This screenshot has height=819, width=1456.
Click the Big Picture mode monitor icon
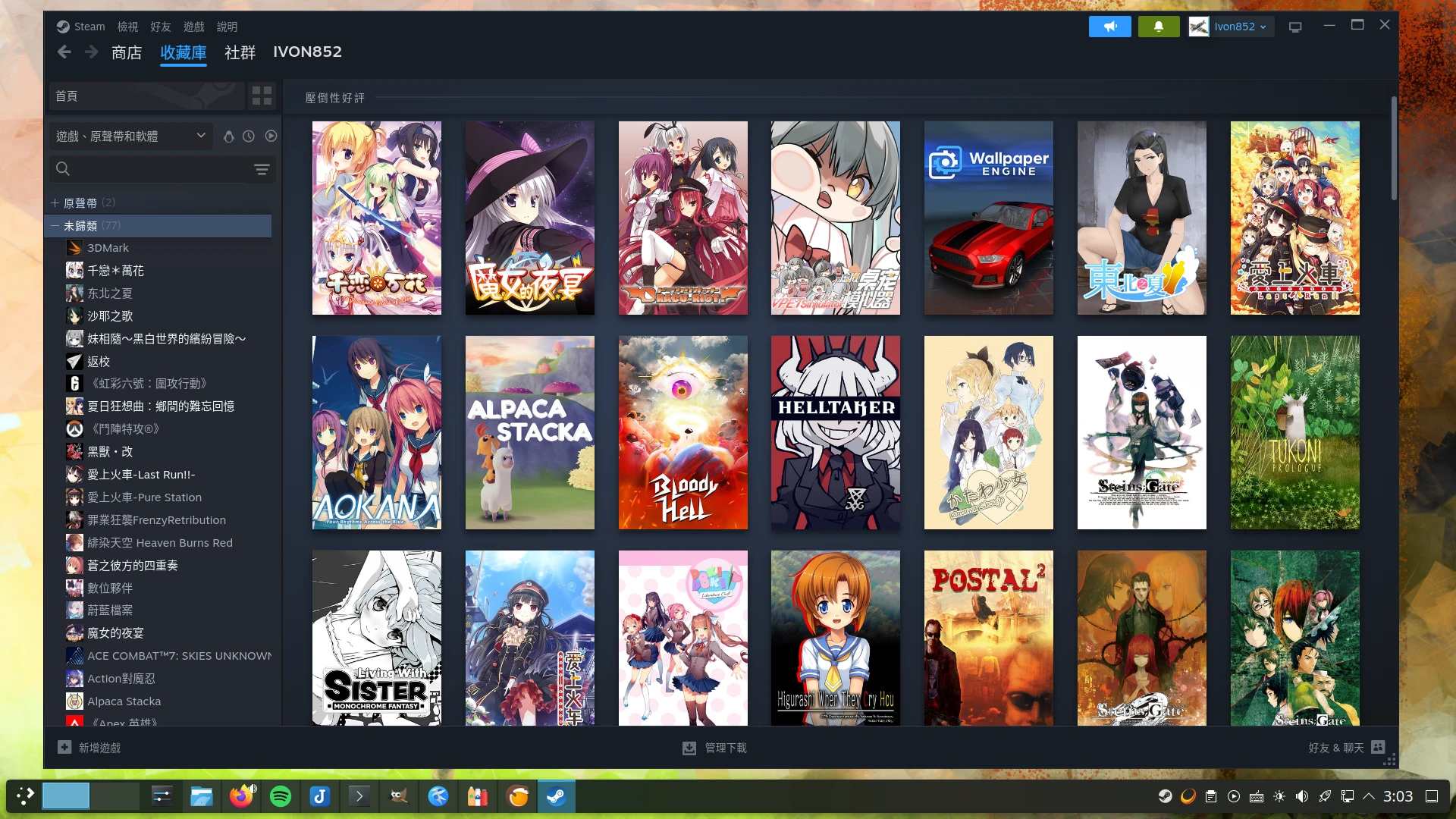tap(1295, 27)
